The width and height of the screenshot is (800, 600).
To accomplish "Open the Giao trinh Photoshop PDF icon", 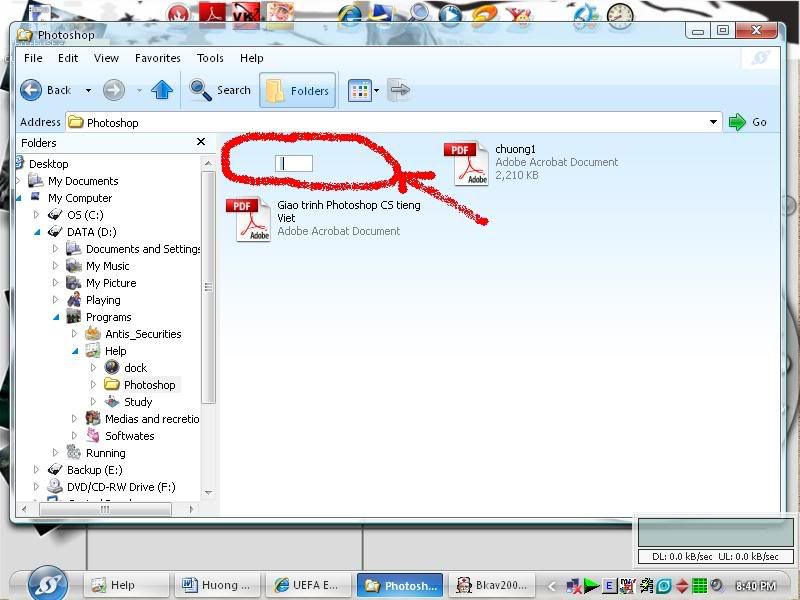I will pyautogui.click(x=248, y=219).
